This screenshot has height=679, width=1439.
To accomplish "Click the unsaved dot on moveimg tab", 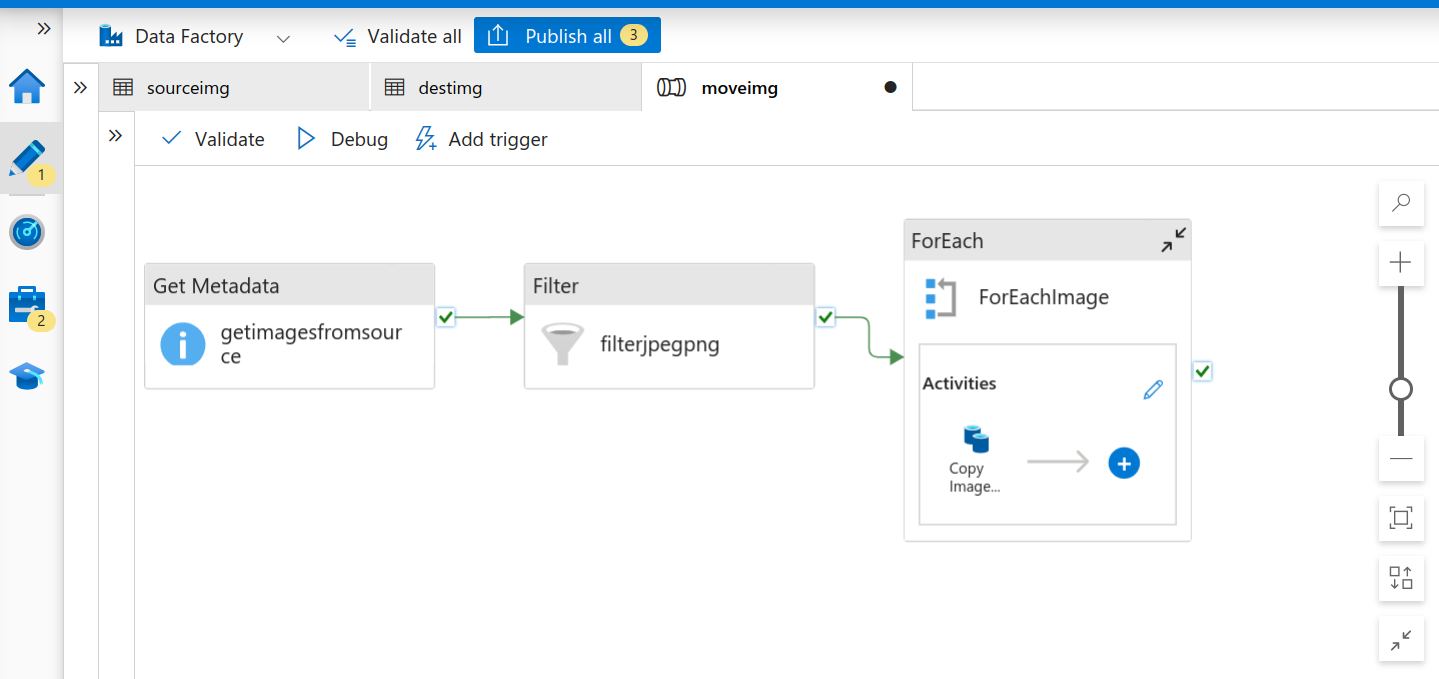I will 890,87.
